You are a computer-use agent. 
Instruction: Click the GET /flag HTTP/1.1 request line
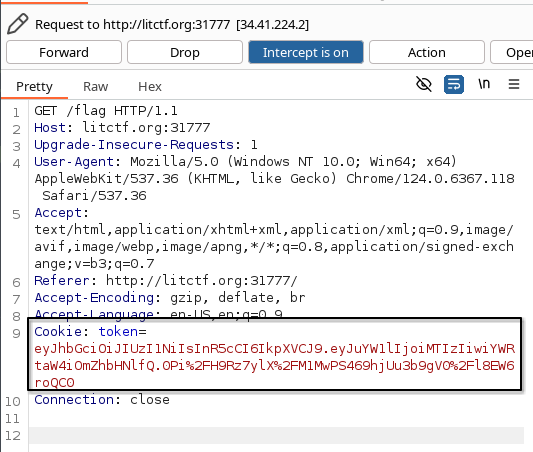click(x=106, y=111)
